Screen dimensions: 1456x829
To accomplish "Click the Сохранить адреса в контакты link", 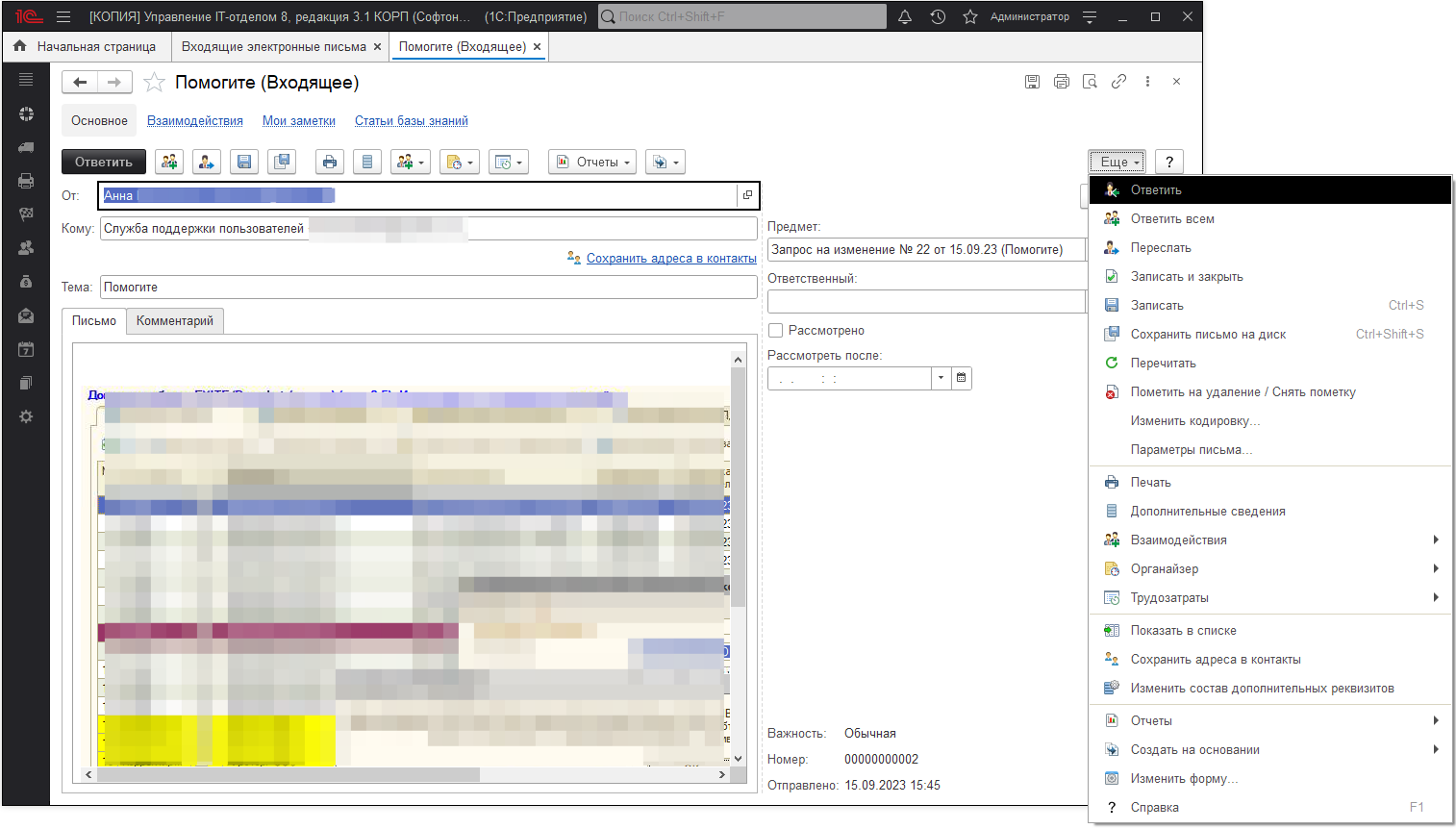I will tap(670, 259).
